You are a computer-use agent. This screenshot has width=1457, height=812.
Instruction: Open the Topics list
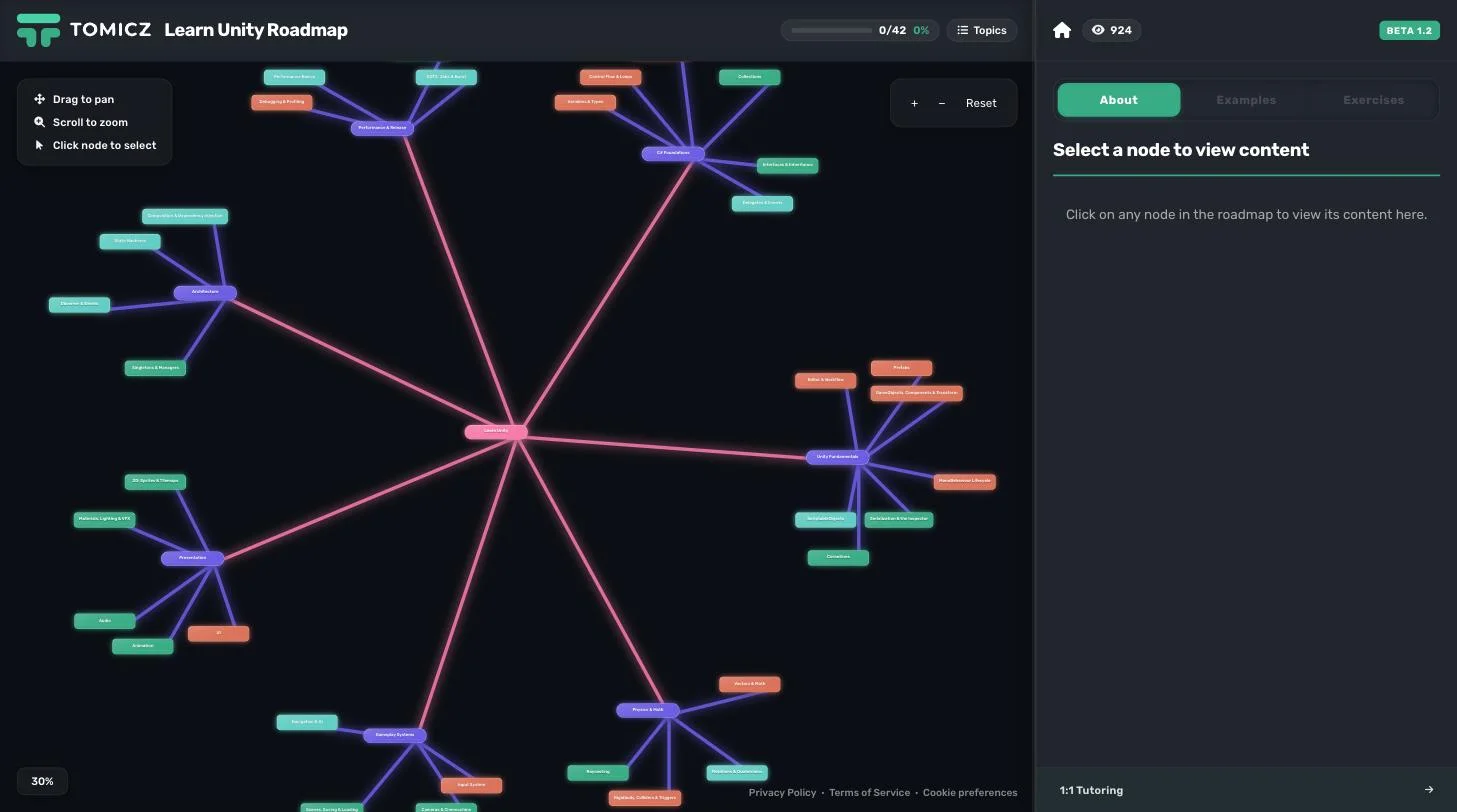(x=982, y=30)
